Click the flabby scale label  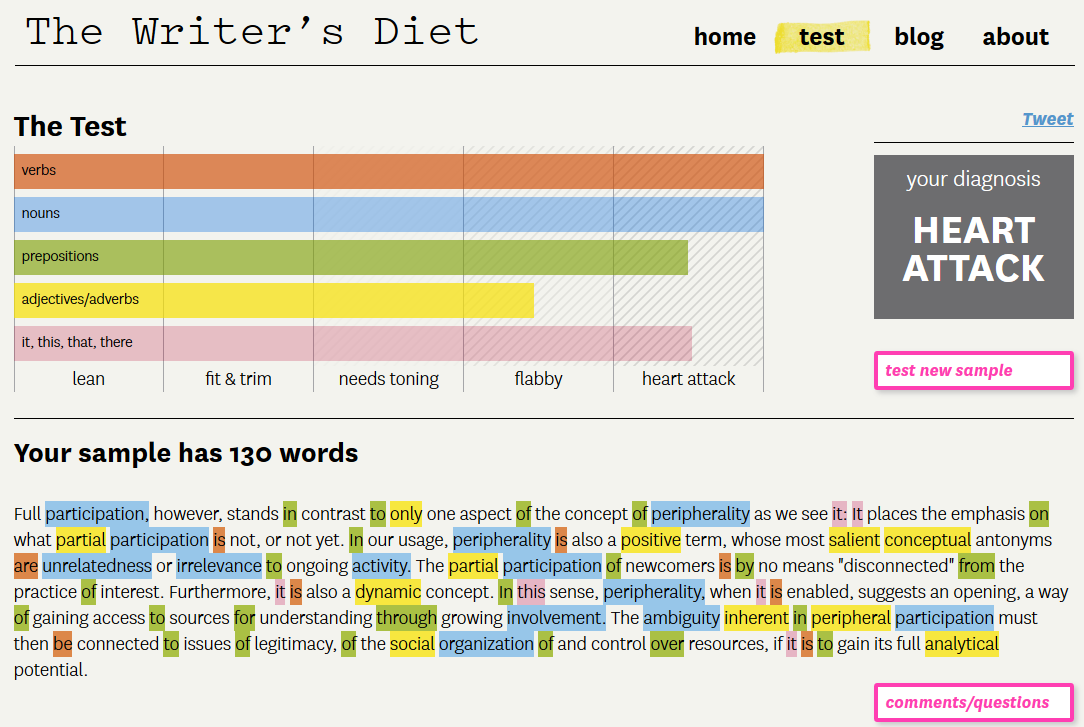538,379
